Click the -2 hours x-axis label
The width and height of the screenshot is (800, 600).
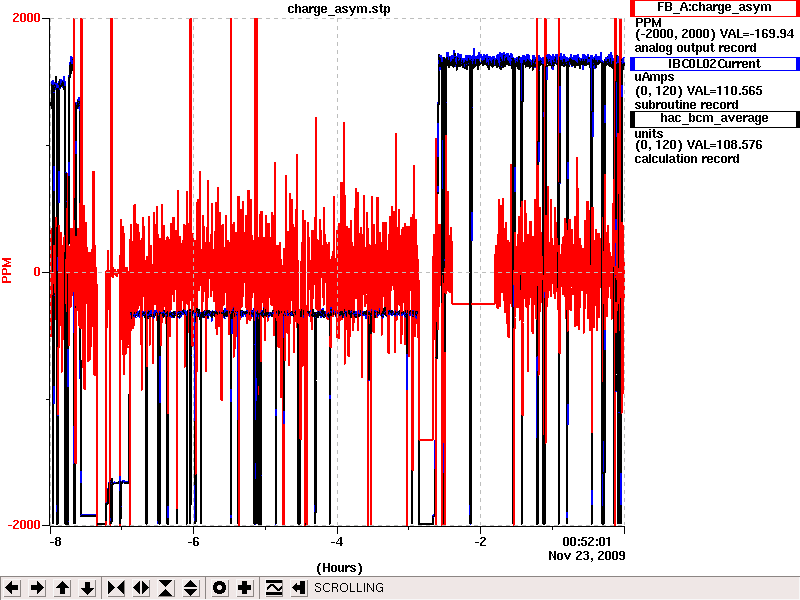[480, 541]
